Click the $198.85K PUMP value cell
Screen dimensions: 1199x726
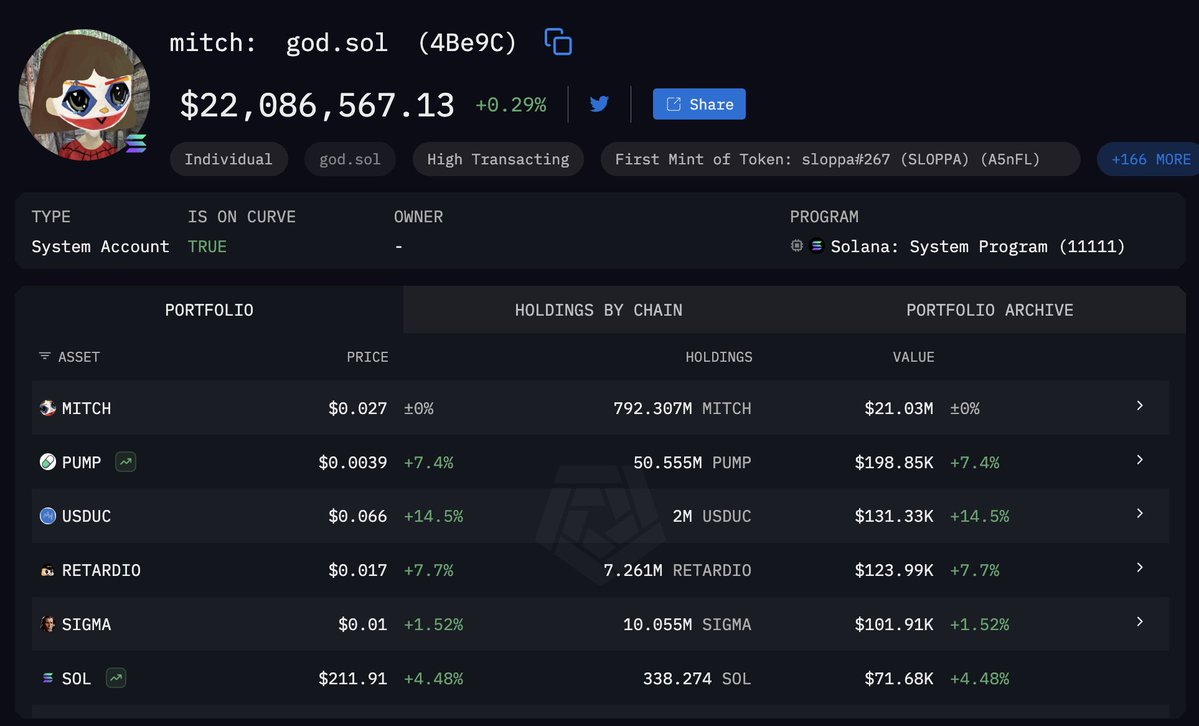[894, 463]
